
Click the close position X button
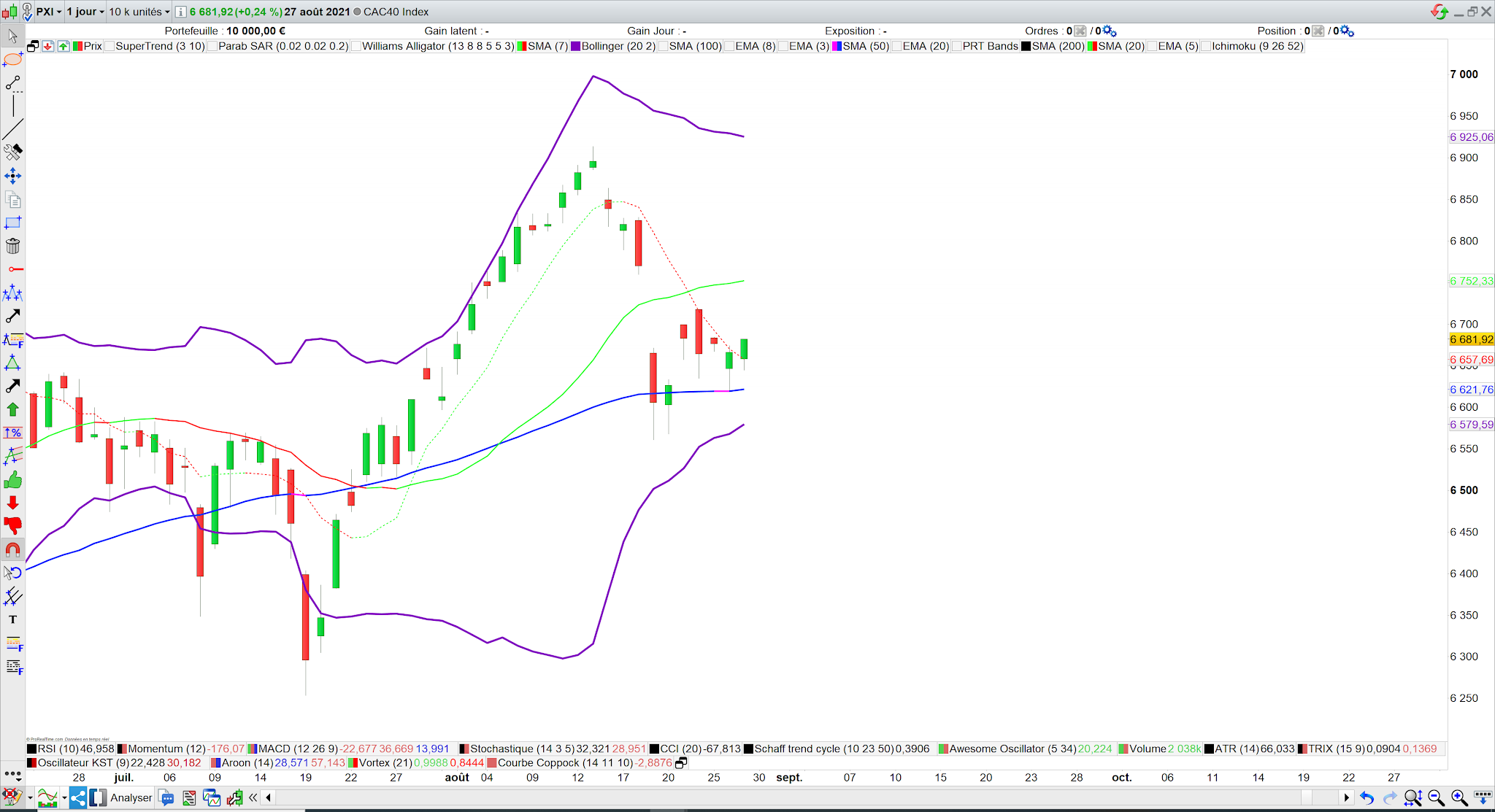(1318, 31)
